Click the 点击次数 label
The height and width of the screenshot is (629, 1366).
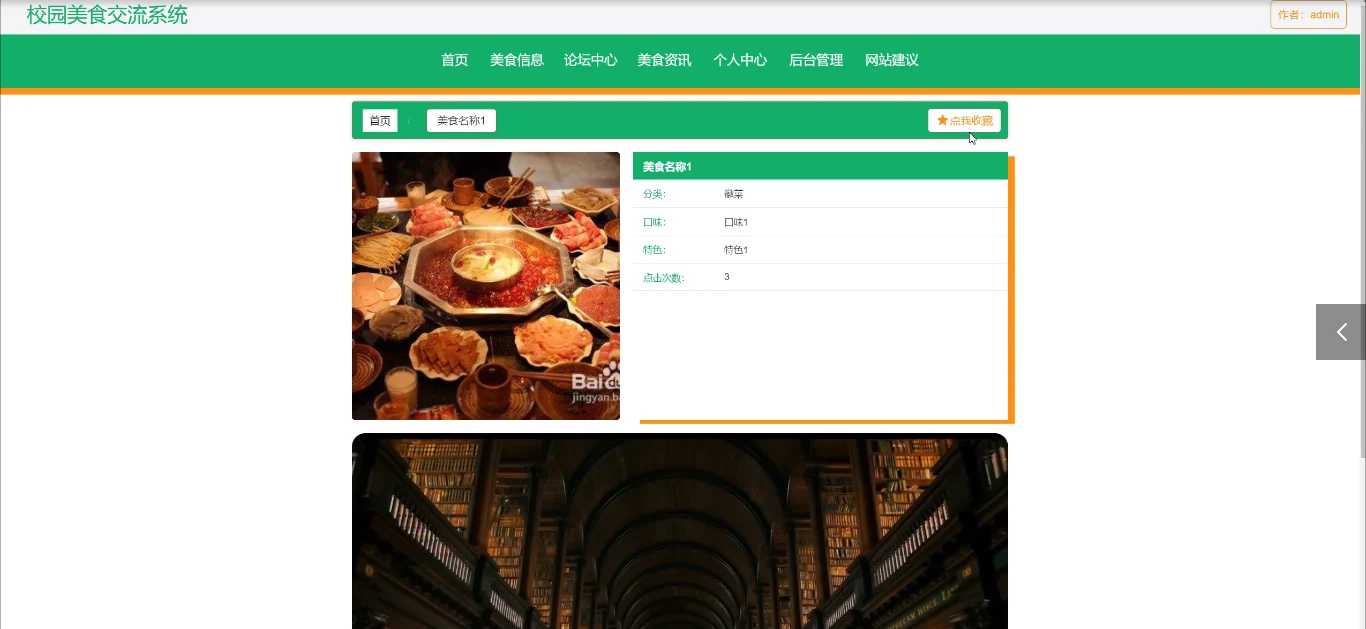coord(664,278)
